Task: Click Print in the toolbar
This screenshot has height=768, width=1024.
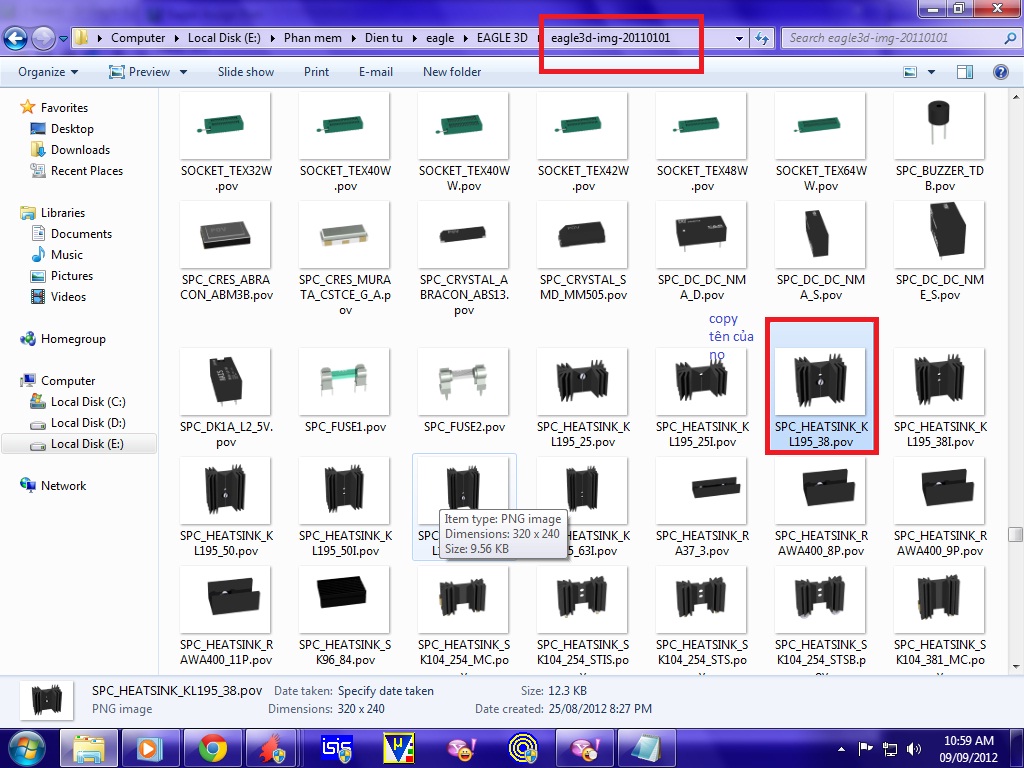Action: (316, 72)
